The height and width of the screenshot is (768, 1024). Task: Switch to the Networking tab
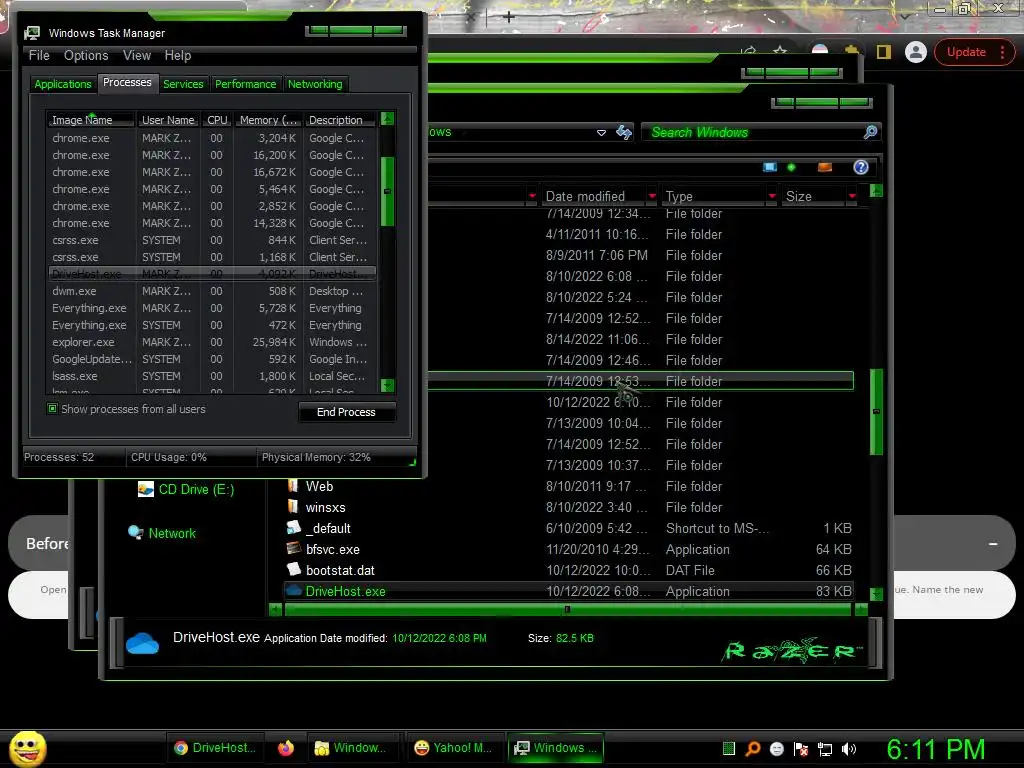[315, 84]
